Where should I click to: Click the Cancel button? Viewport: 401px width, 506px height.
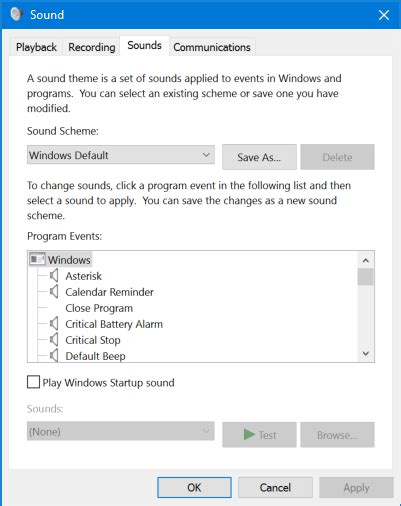point(275,488)
